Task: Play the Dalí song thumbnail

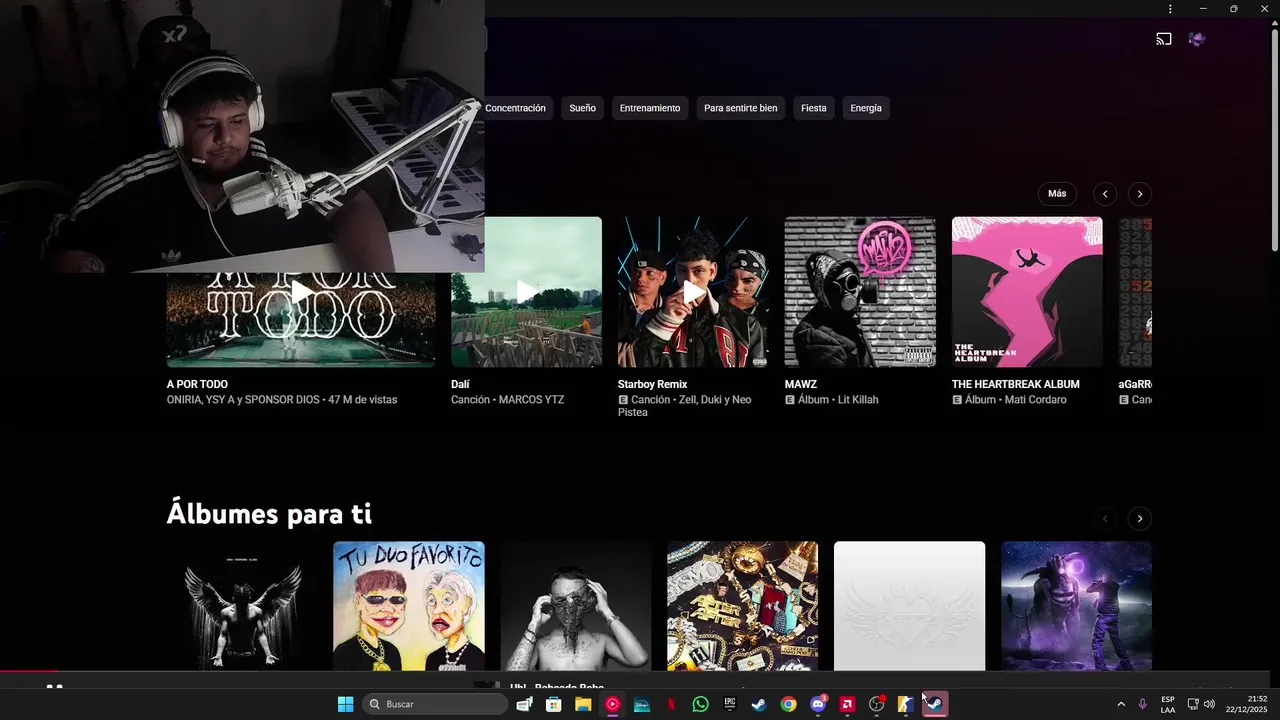Action: tap(526, 292)
